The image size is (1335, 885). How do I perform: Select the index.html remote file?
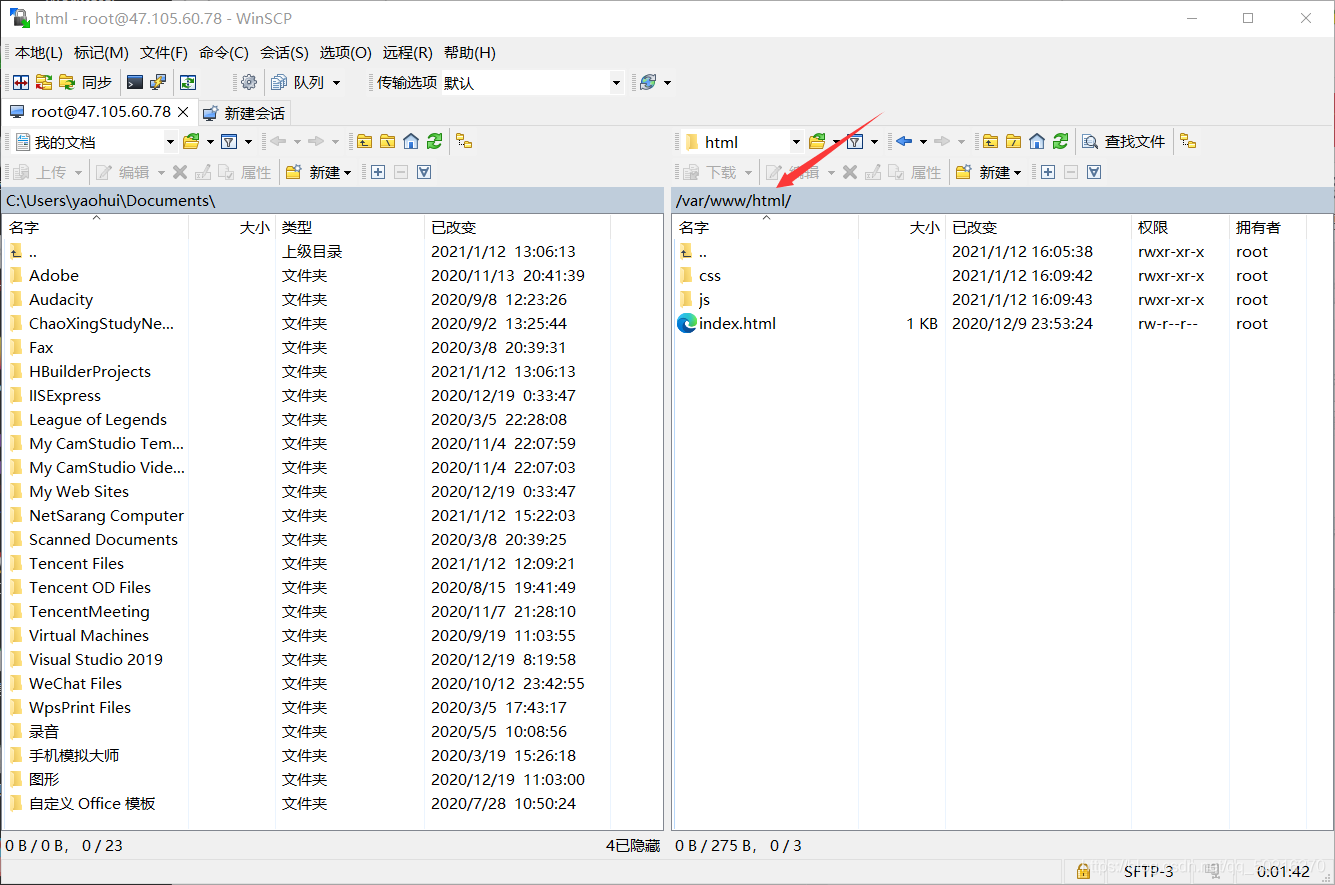[737, 324]
